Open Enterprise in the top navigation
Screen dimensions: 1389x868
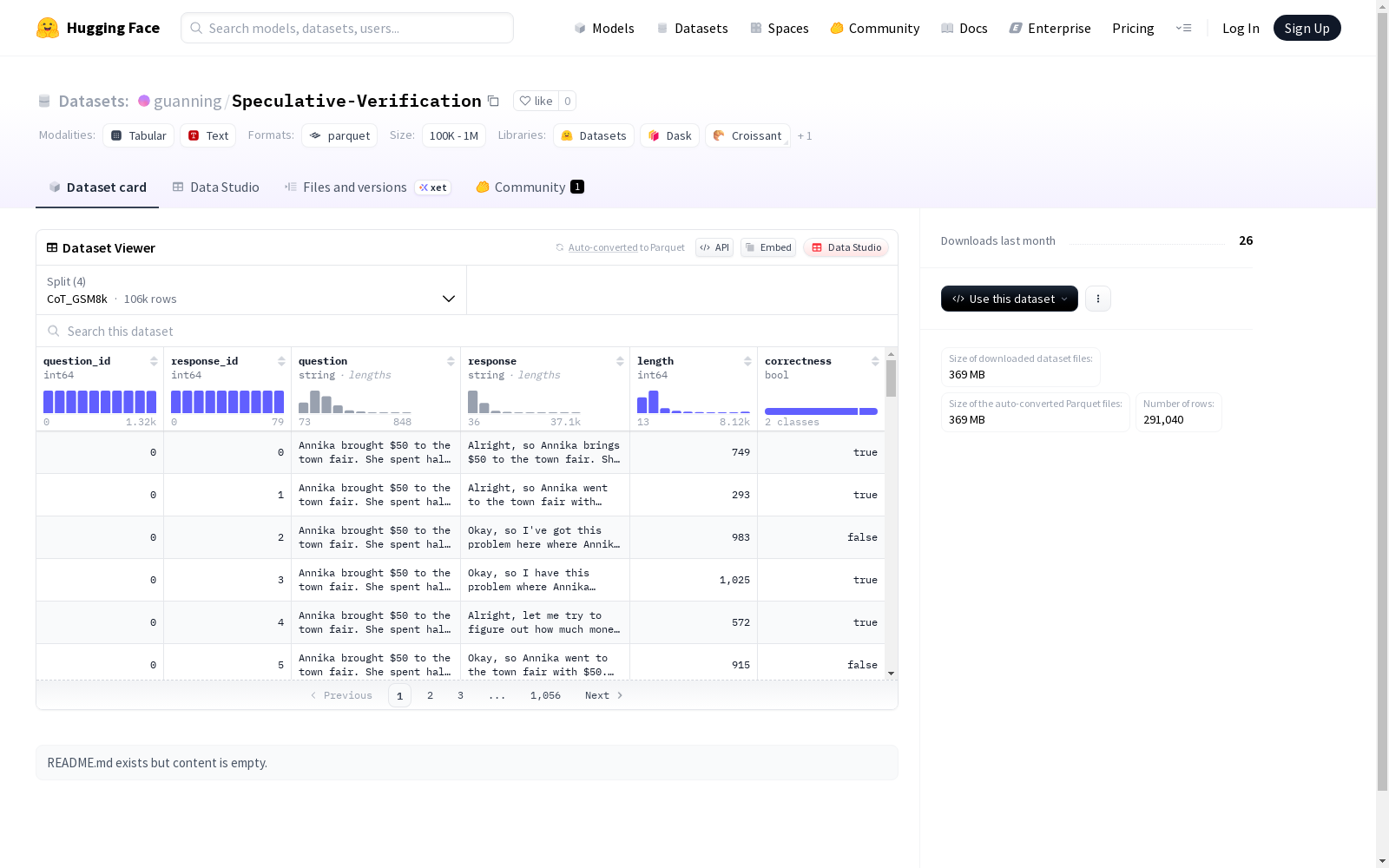[1050, 28]
